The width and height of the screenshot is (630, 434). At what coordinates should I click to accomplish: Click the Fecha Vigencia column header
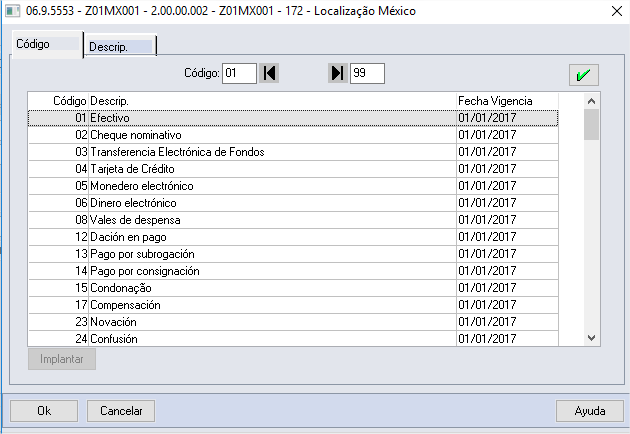tap(507, 101)
